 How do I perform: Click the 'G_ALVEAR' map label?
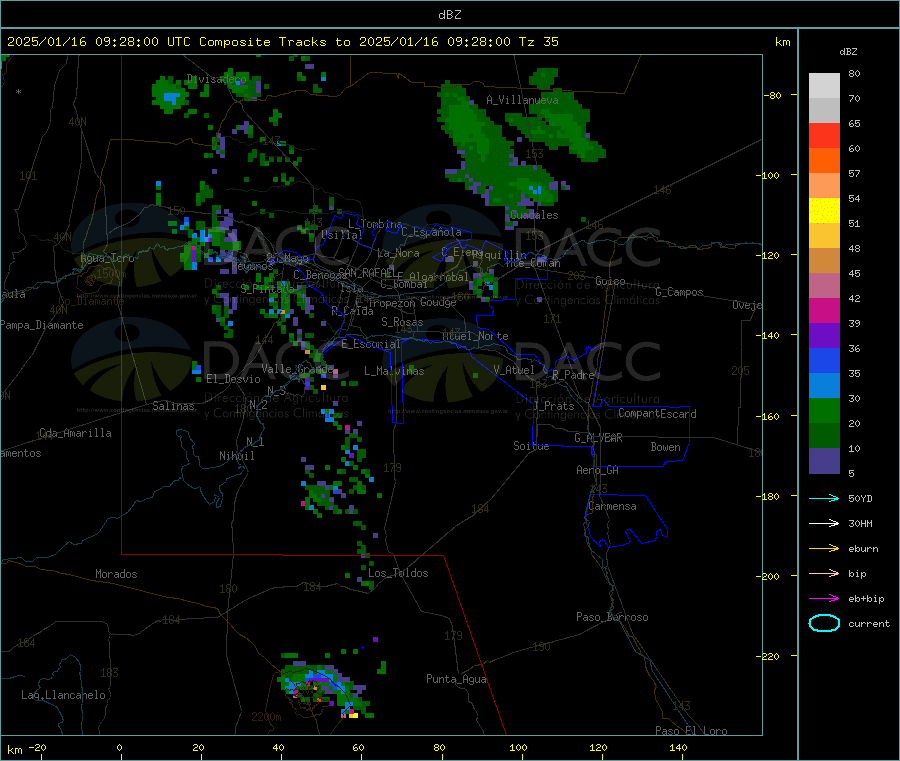pos(598,438)
